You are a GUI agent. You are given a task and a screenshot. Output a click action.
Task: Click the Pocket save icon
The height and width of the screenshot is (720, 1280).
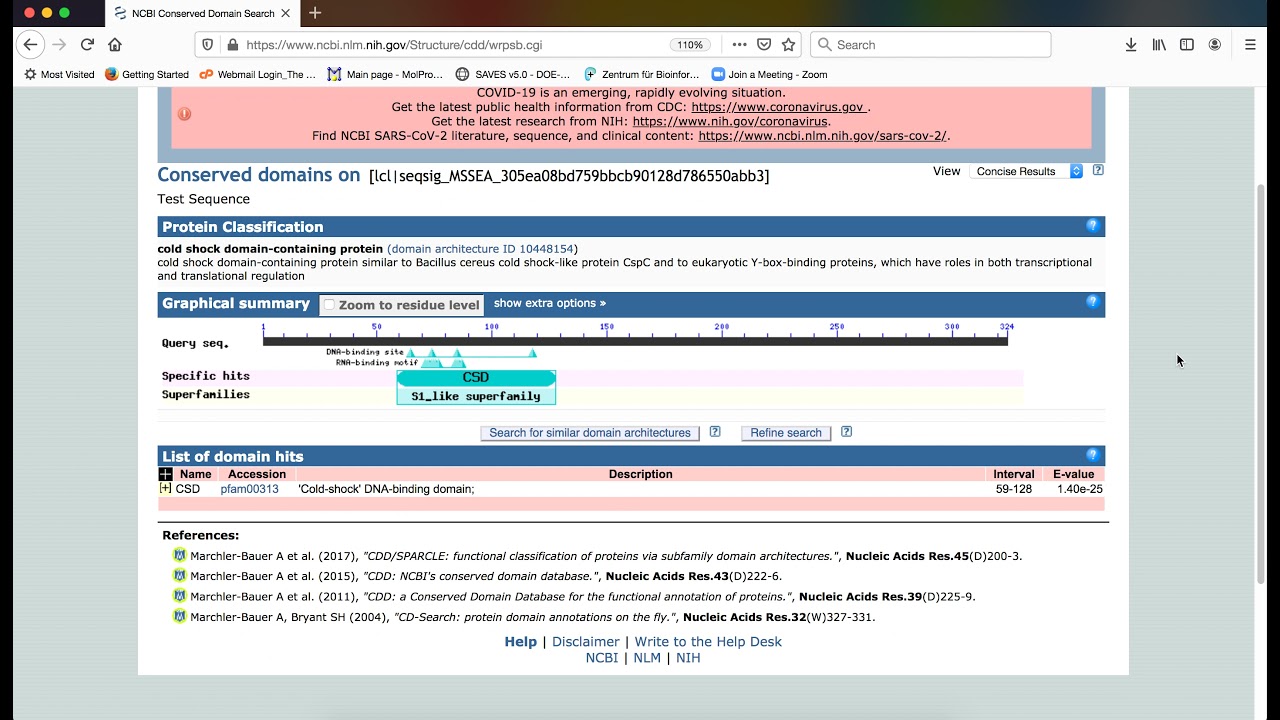click(764, 44)
